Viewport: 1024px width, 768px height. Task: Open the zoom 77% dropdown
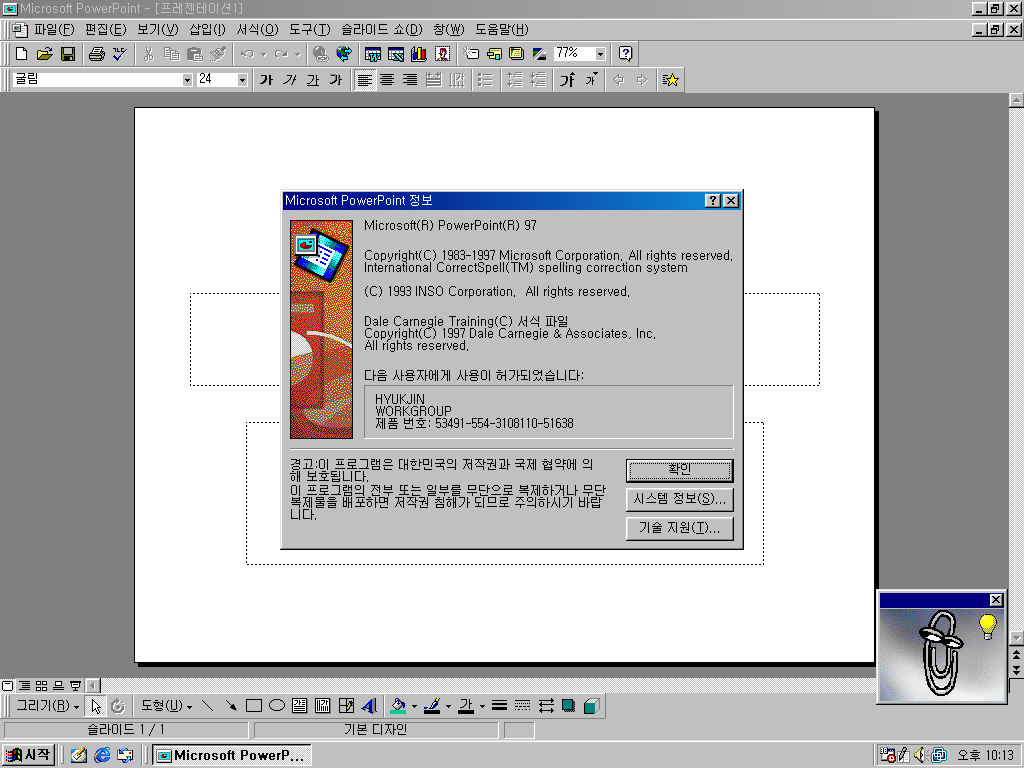pos(600,54)
